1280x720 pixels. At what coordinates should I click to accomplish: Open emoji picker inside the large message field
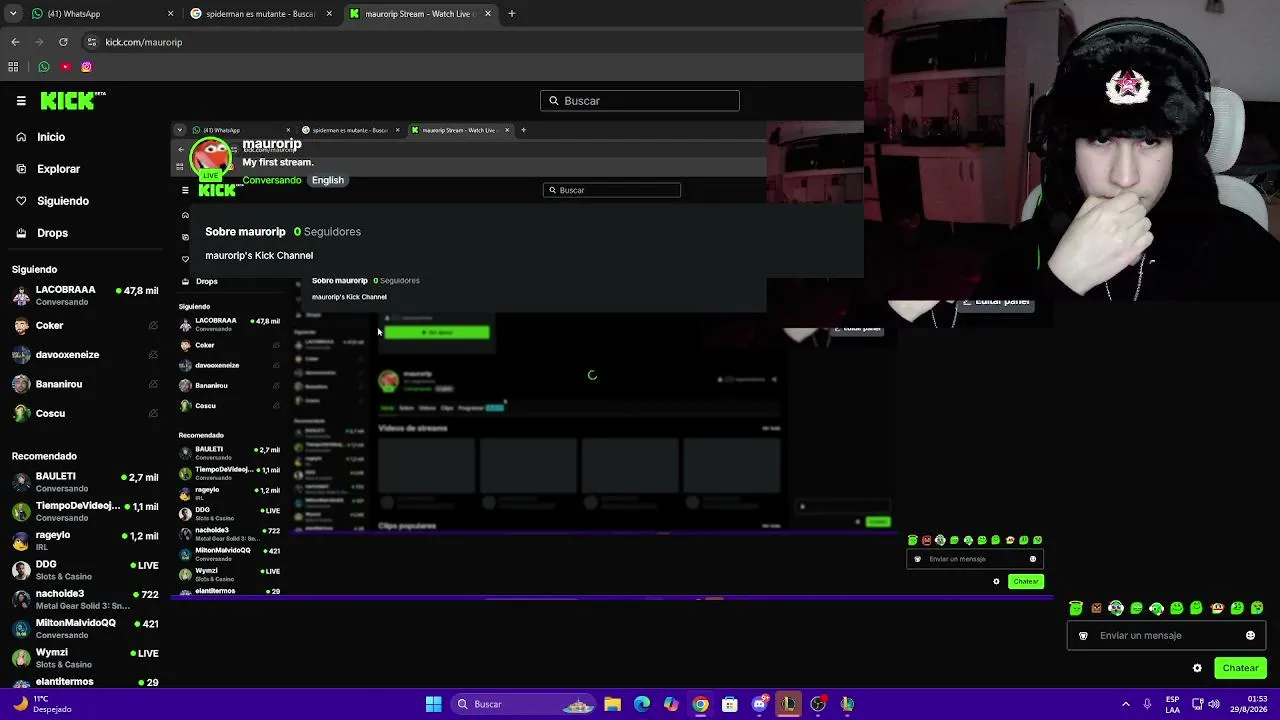(x=1250, y=636)
